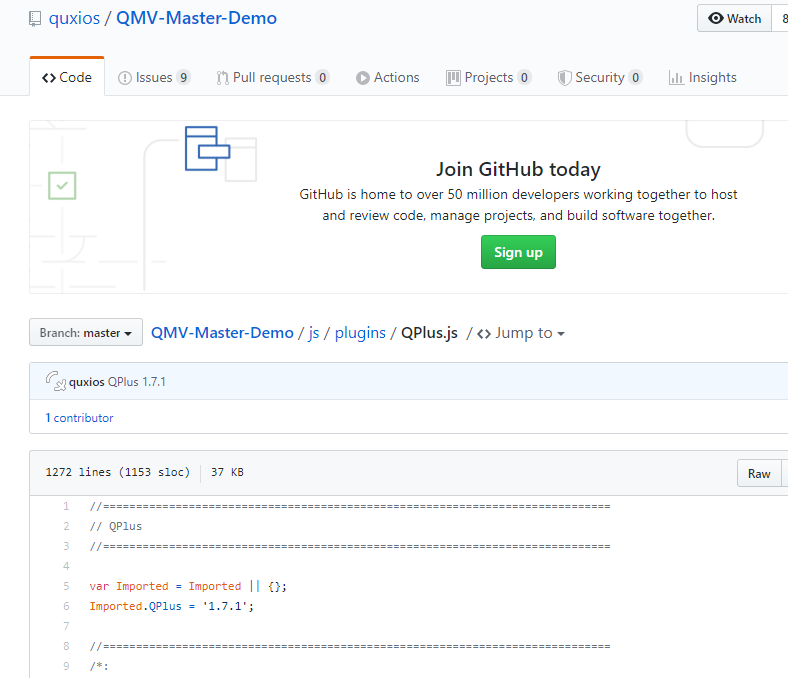Viewport: 788px width, 678px height.
Task: Click the '// QPlus' comment line
Action: (x=116, y=526)
